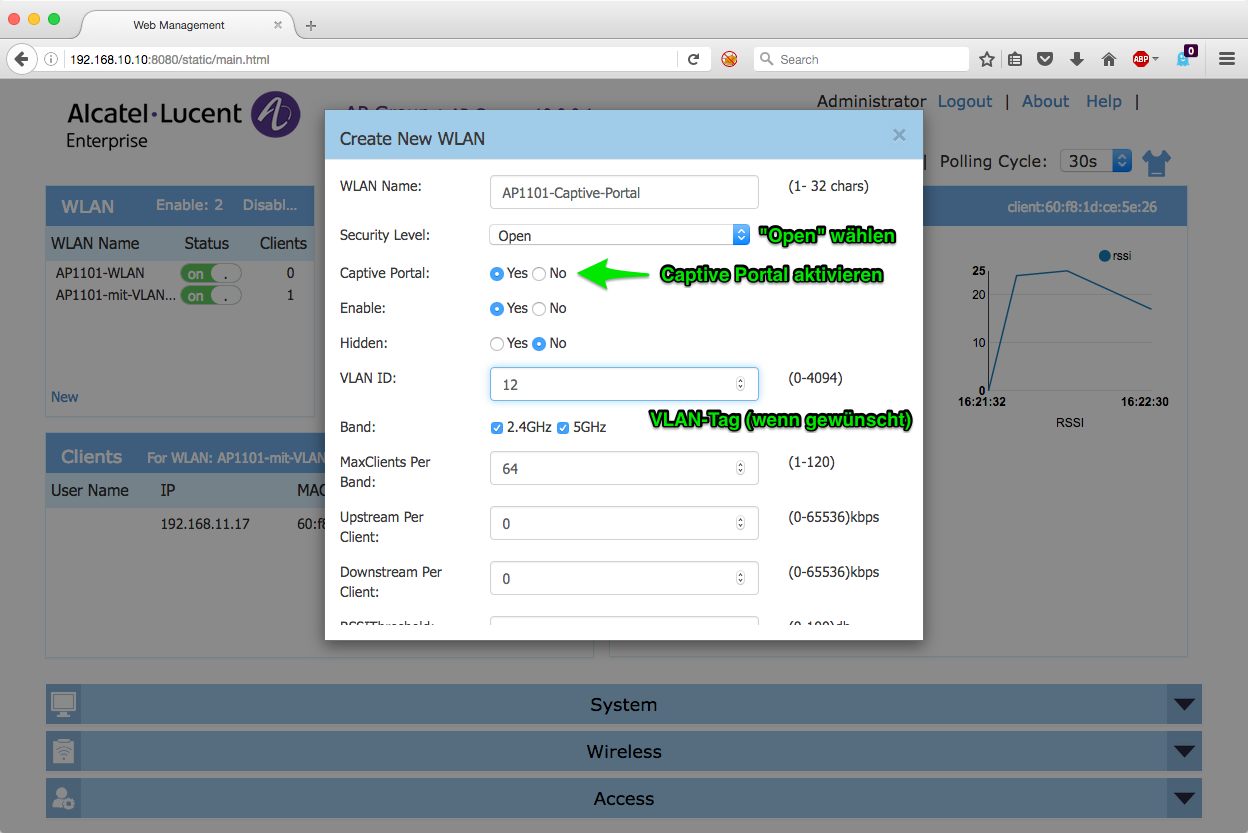Select the Web Management tab

click(x=179, y=25)
